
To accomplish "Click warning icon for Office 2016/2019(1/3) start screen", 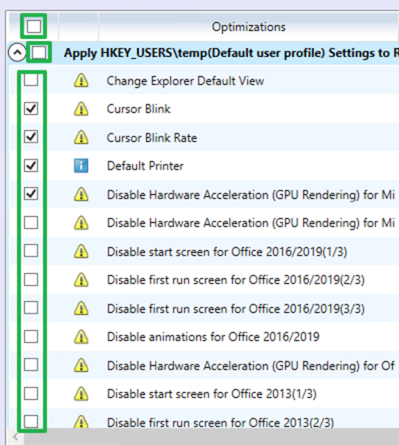I will coord(81,251).
